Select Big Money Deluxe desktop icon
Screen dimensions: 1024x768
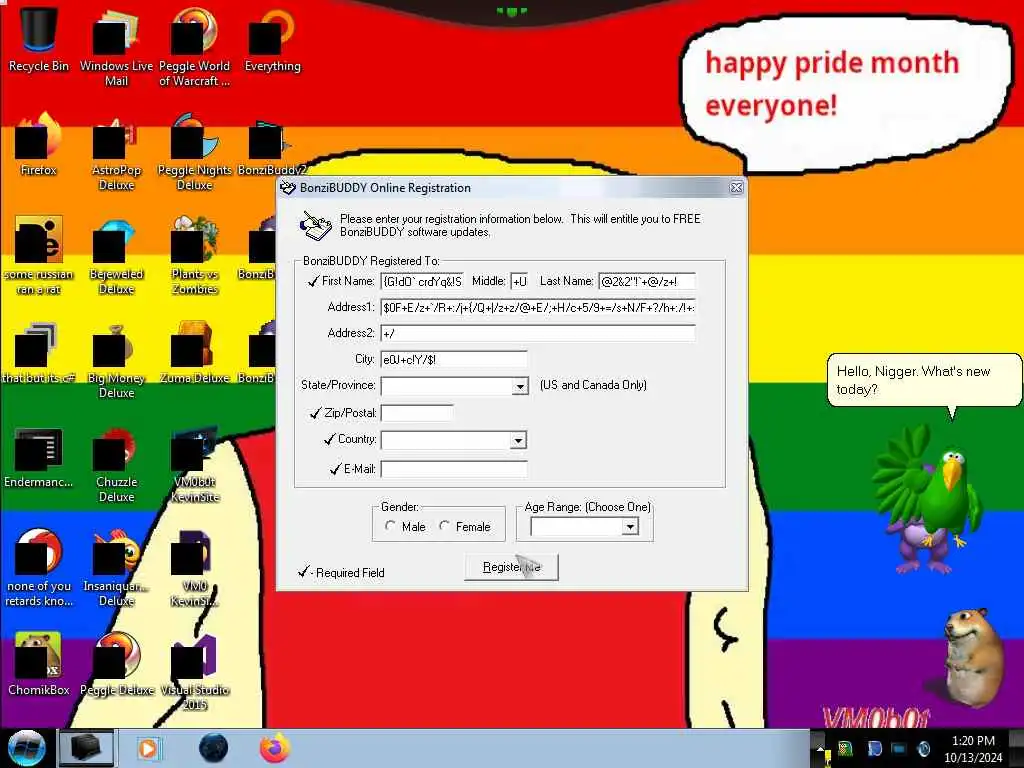pyautogui.click(x=116, y=359)
